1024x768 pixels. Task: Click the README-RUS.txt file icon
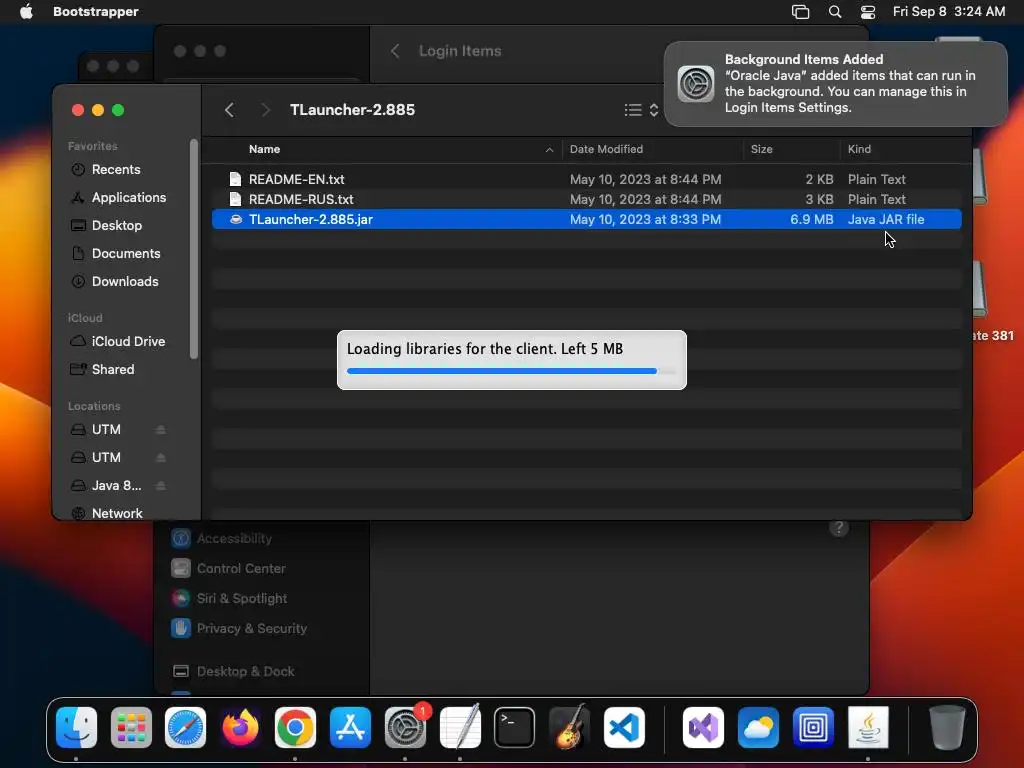236,199
